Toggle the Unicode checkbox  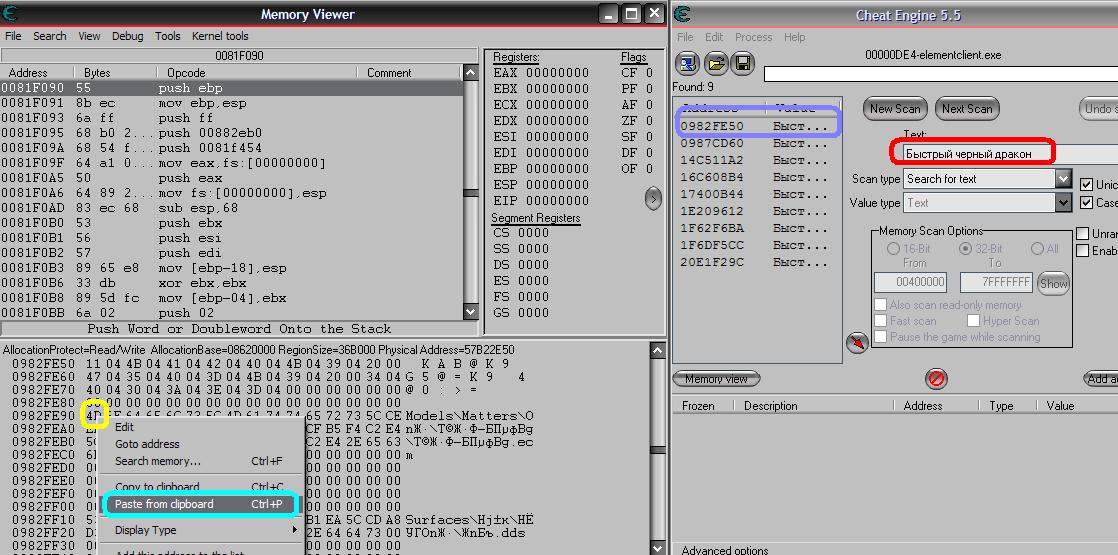[x=1086, y=184]
